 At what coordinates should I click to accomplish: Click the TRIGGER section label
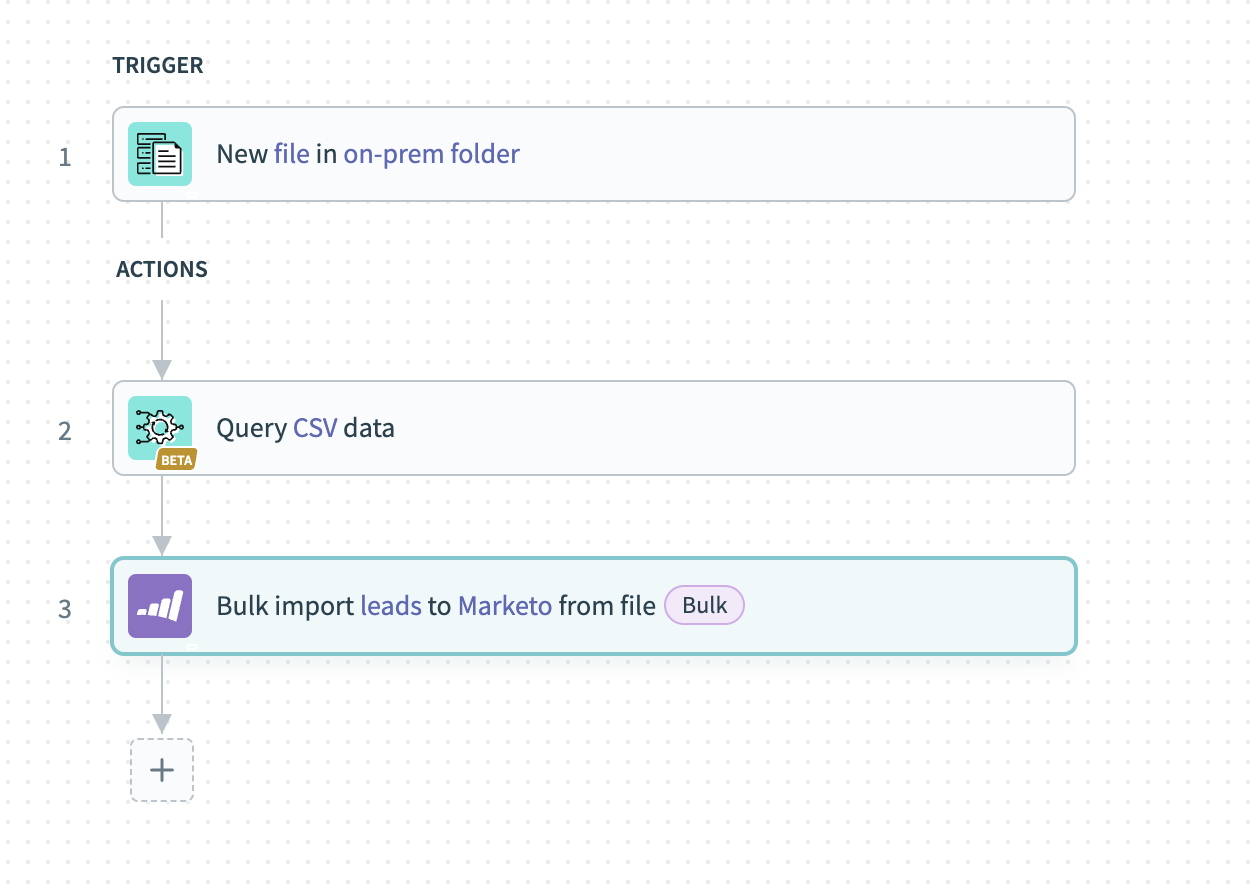click(157, 65)
